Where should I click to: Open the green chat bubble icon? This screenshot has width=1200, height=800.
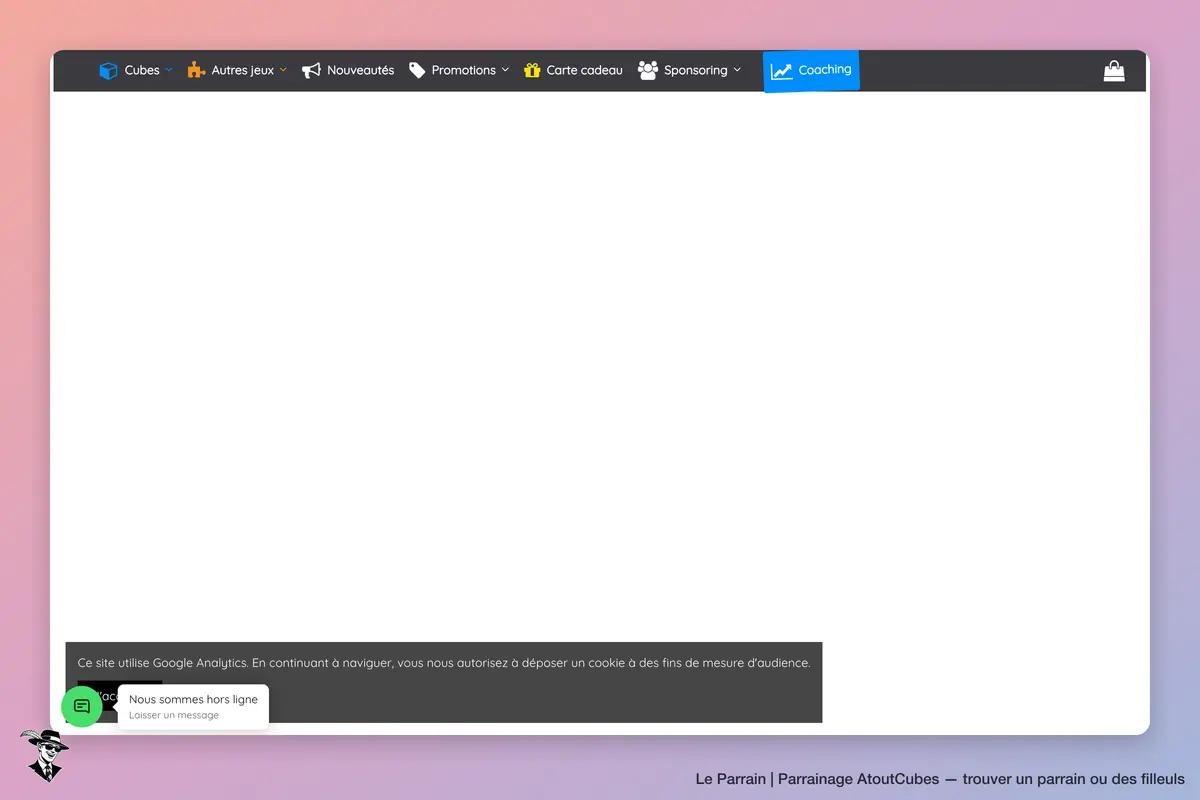coord(82,706)
